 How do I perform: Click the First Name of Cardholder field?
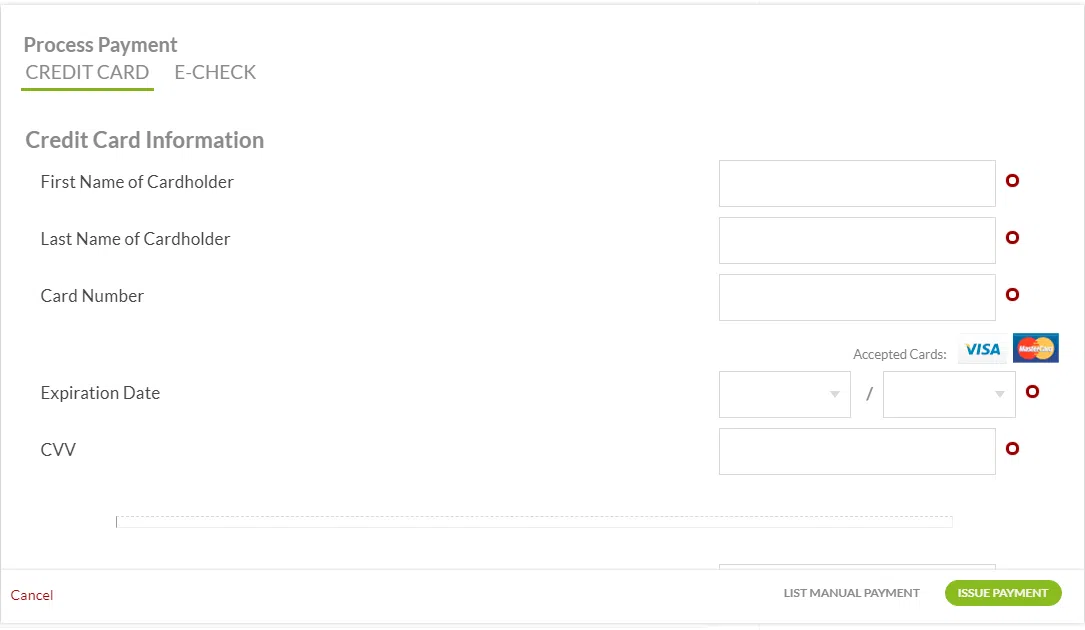856,183
